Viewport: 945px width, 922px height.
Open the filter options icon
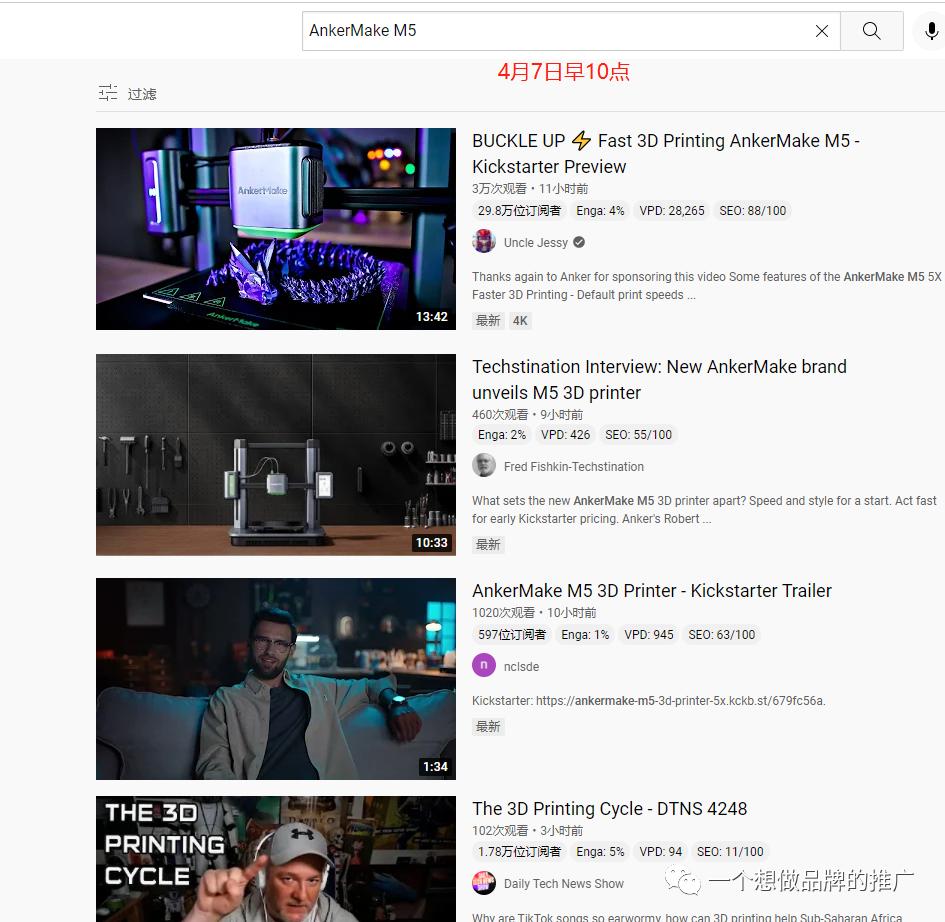(x=108, y=93)
